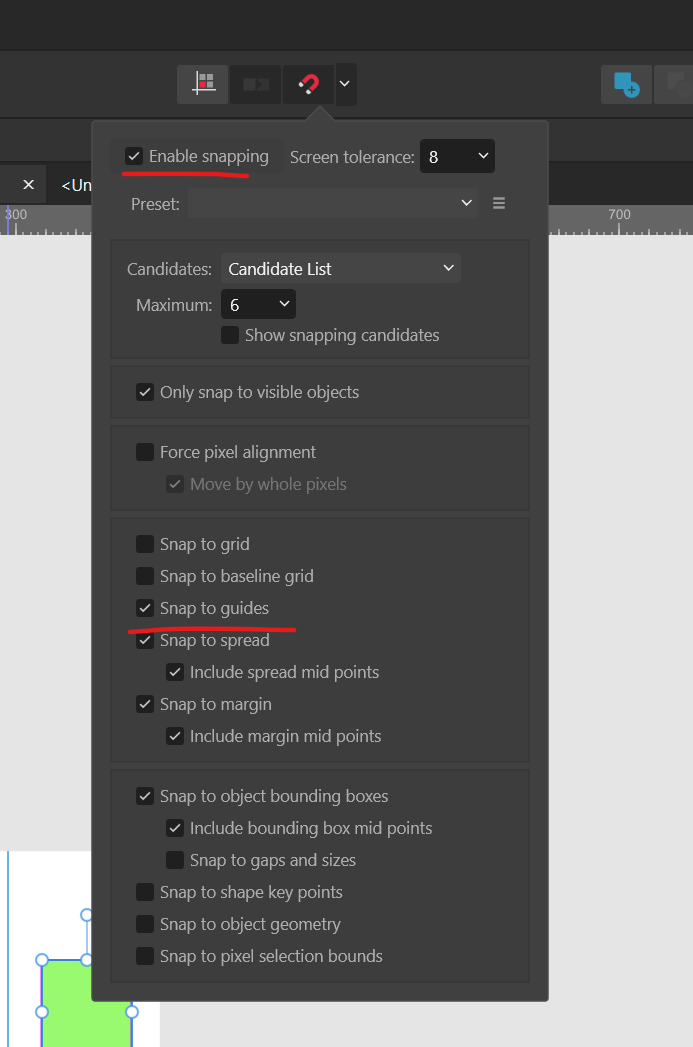Click the grayed-out toolbar icon beside the magnet
This screenshot has height=1047, width=693.
point(255,84)
